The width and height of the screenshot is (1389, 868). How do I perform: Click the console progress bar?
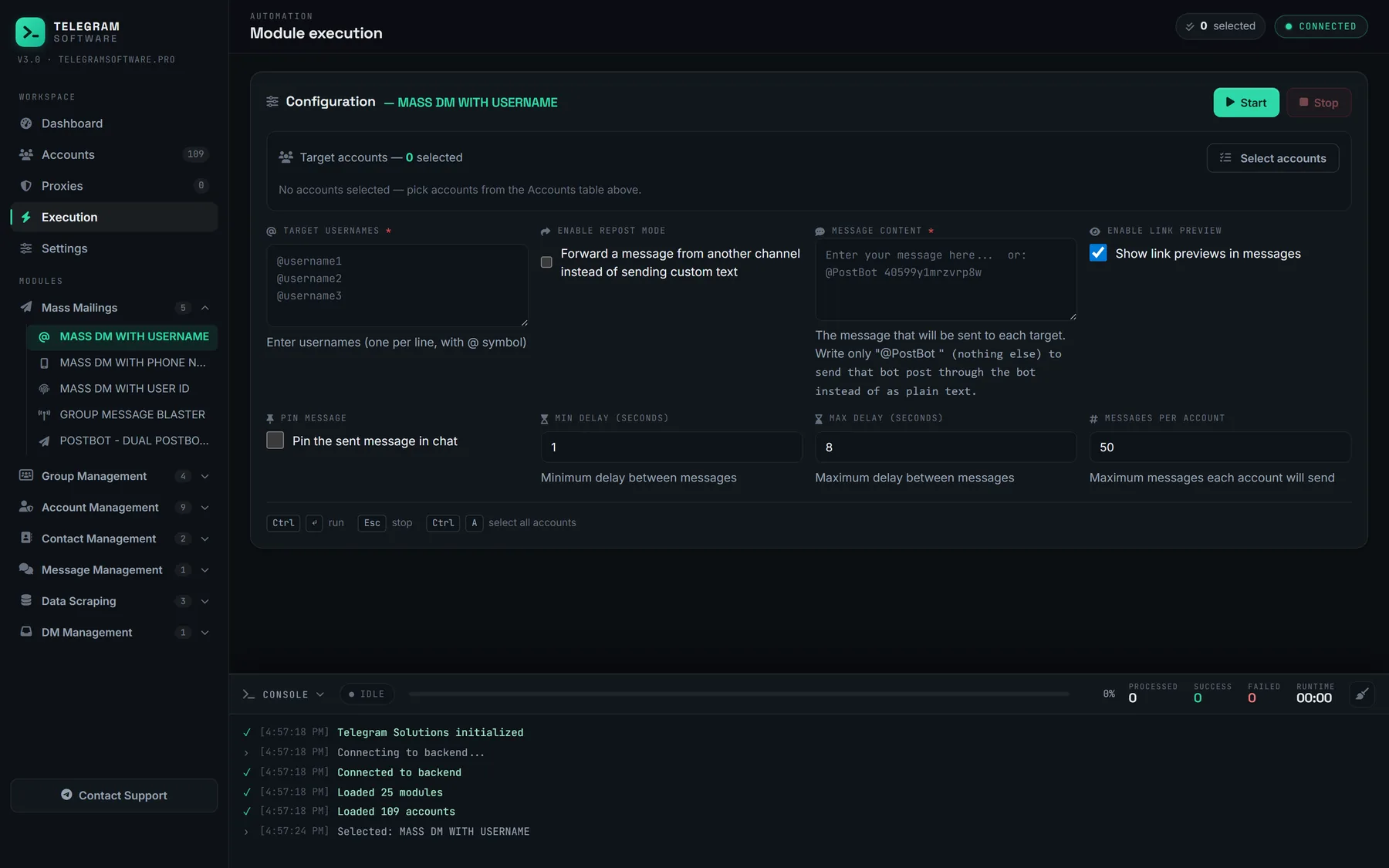click(738, 694)
